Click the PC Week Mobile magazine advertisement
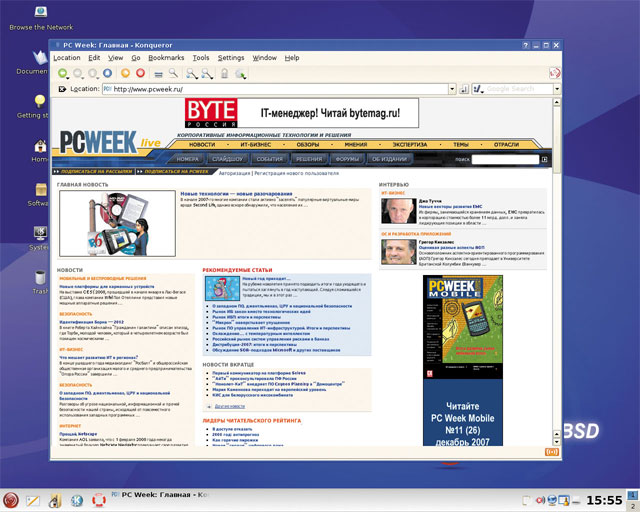The image size is (640, 512). 463,360
